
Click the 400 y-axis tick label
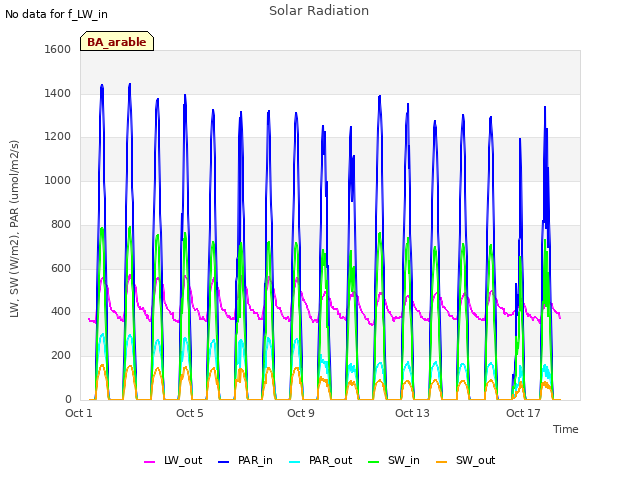point(61,312)
